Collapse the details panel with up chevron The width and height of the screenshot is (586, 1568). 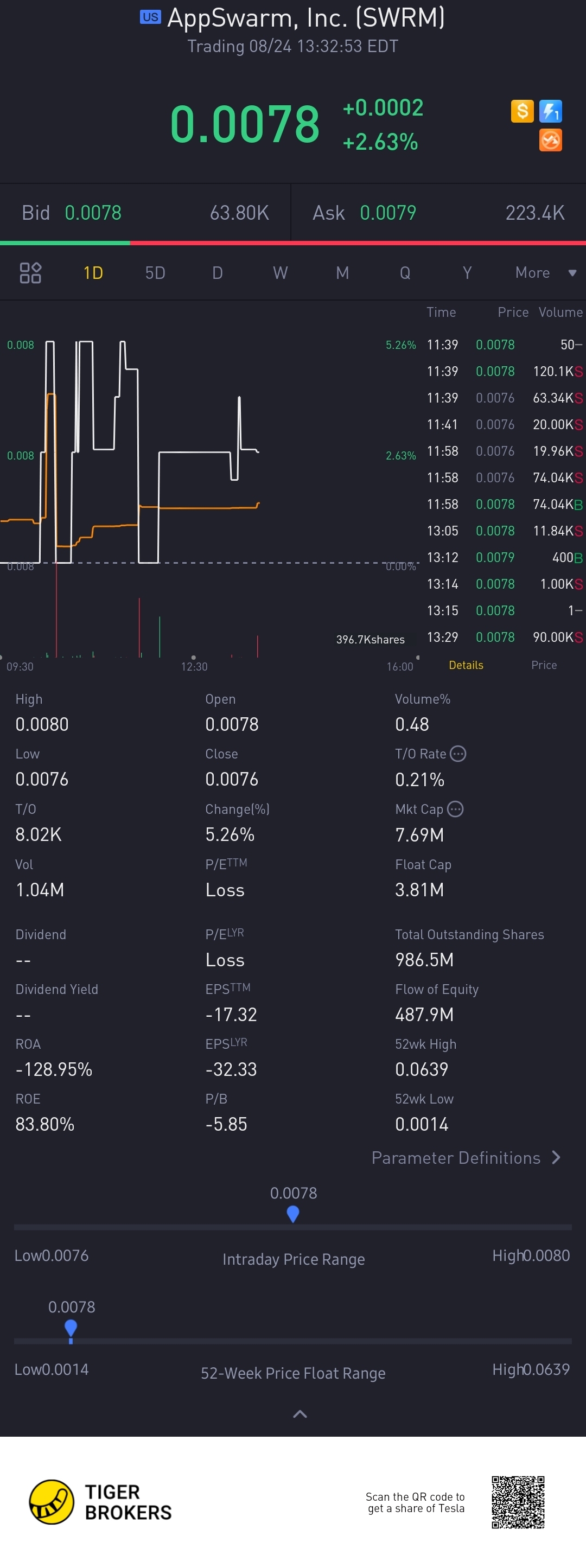(x=300, y=1413)
